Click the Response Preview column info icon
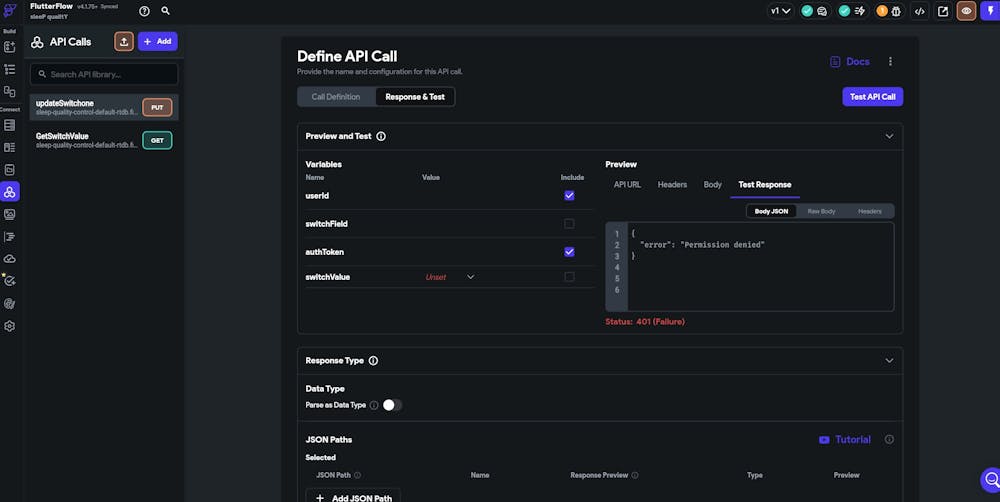The image size is (1000, 502). (x=635, y=475)
